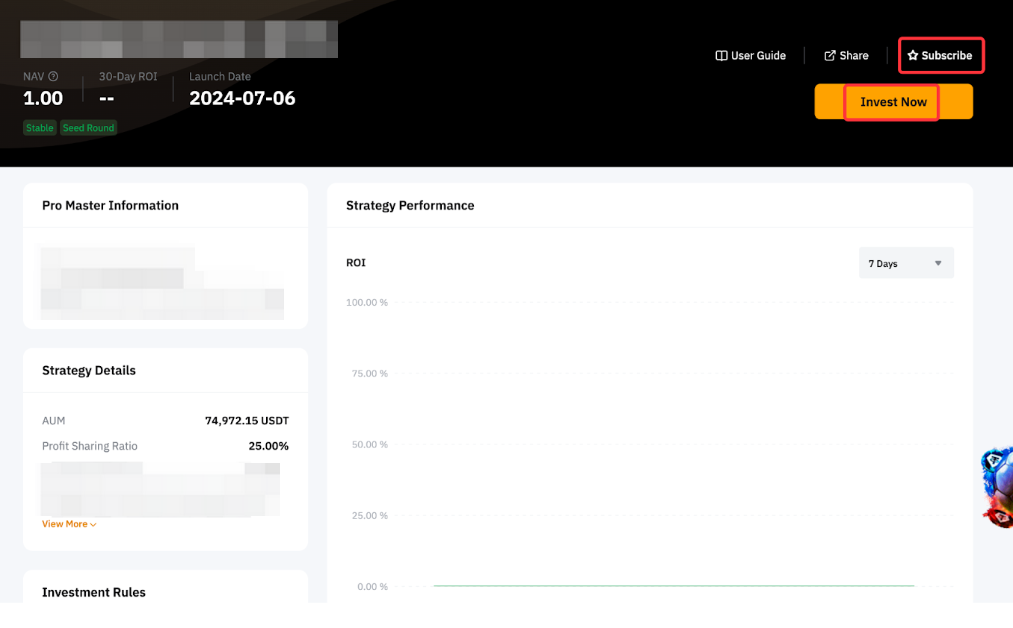Click the NAV help question mark icon
1013x628 pixels.
pos(53,77)
